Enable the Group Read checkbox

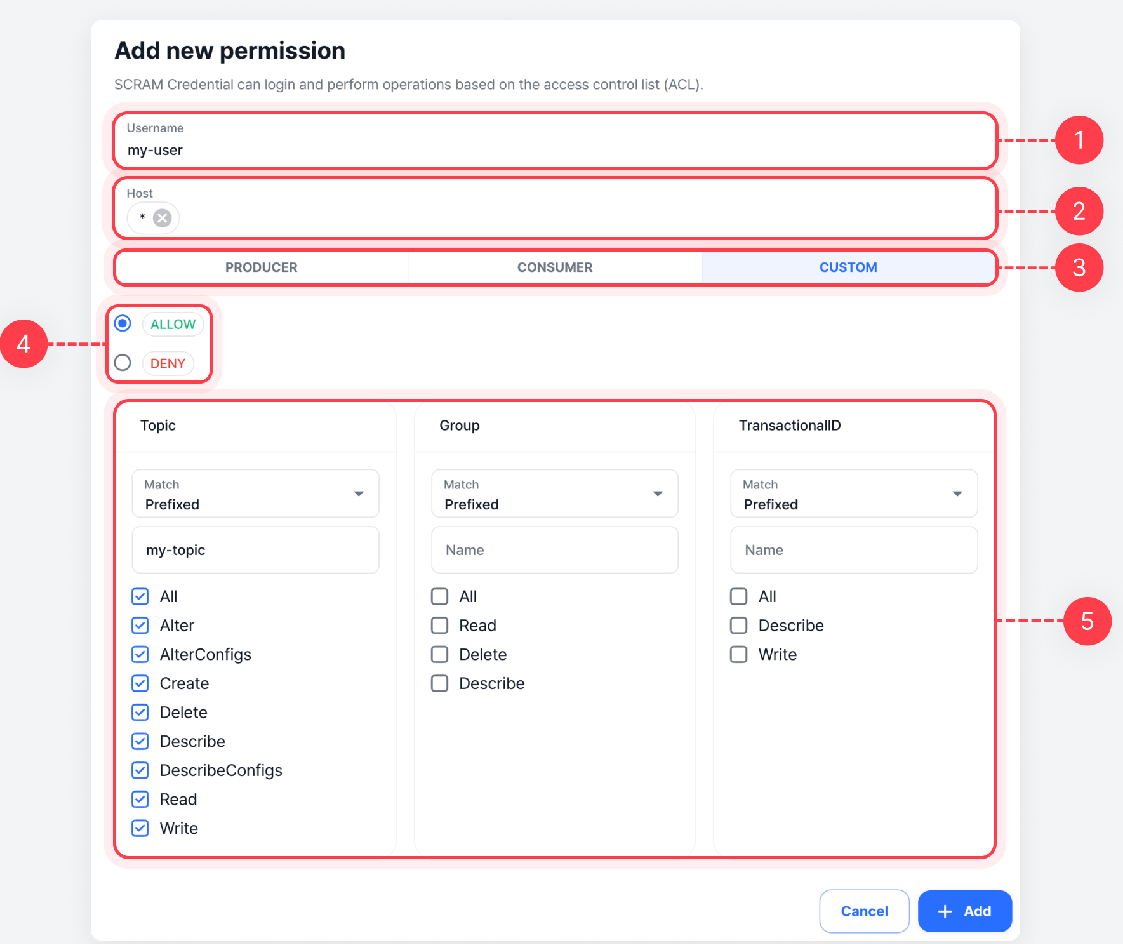point(440,626)
